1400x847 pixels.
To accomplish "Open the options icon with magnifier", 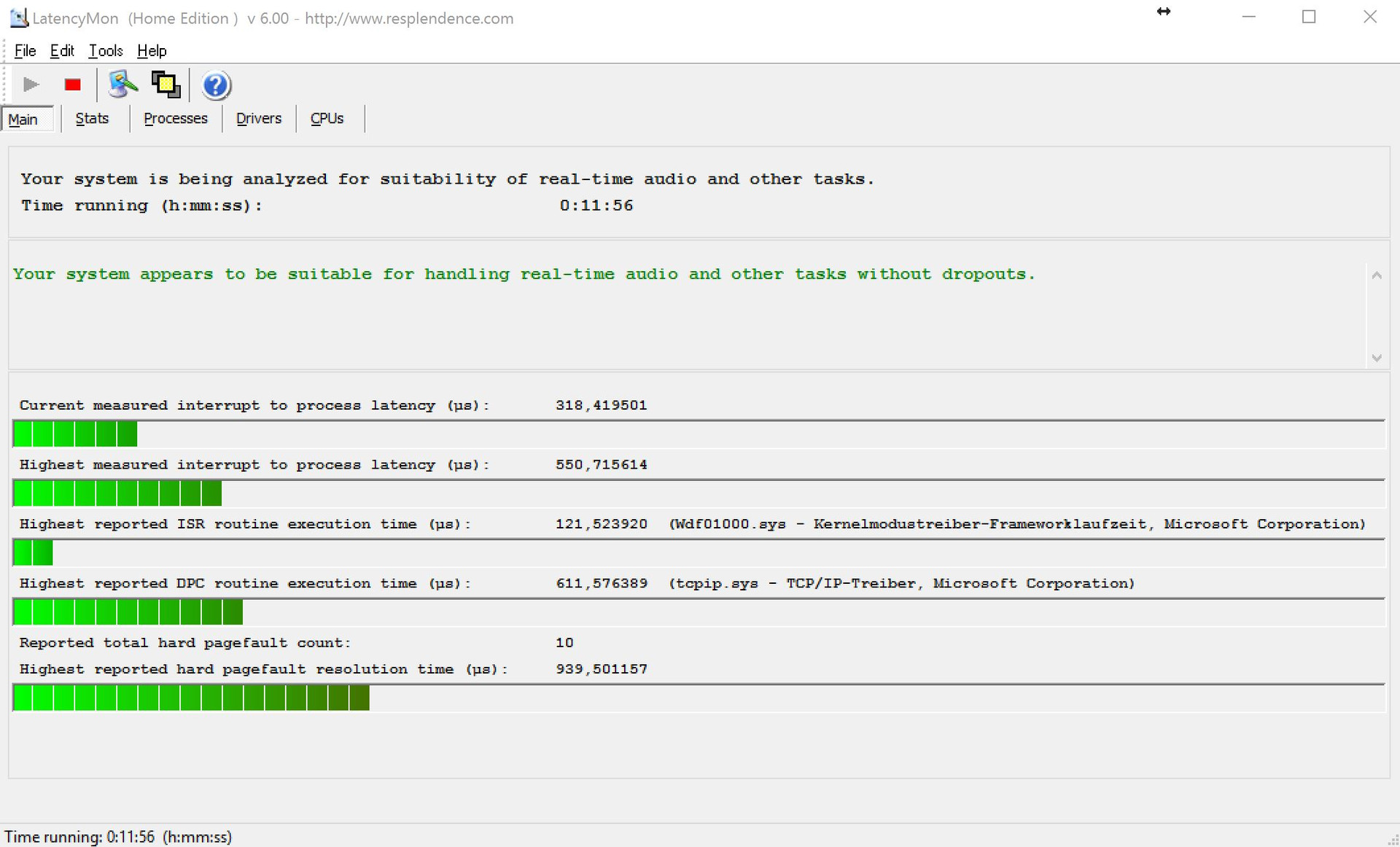I will (122, 85).
